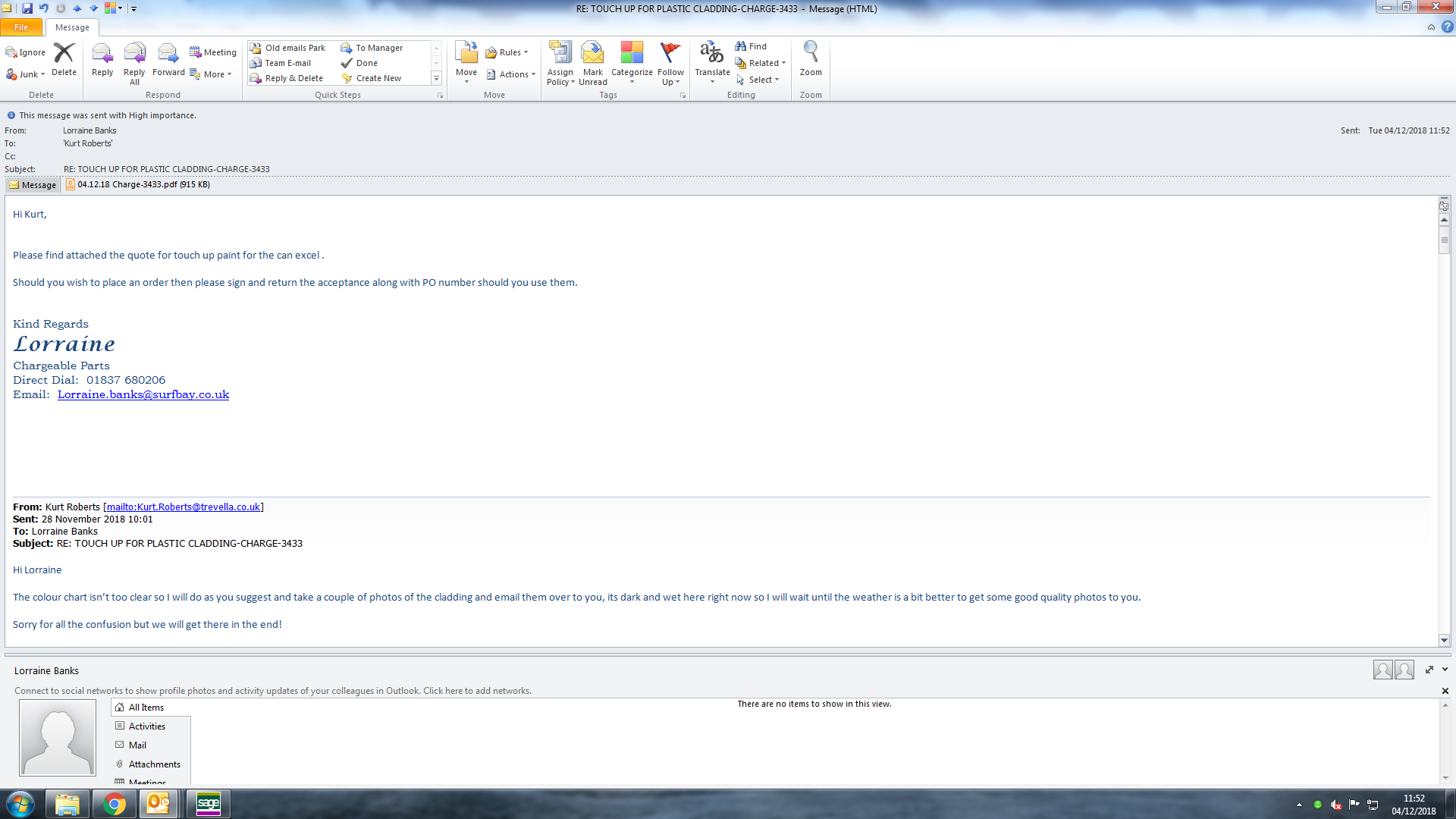
Task: Toggle the ribbon minimize arrow
Action: (1431, 27)
